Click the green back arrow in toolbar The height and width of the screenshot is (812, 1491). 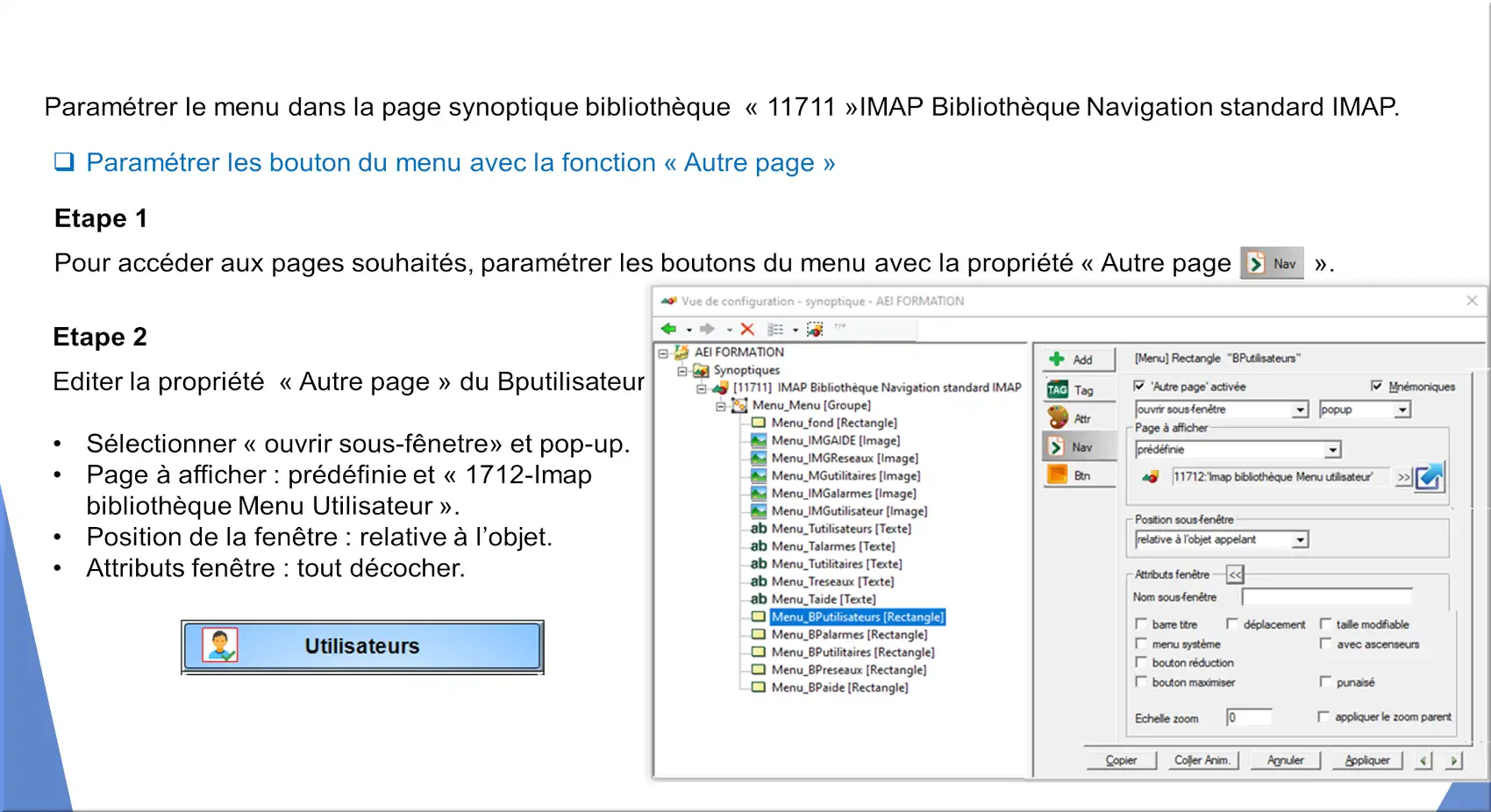(x=669, y=329)
